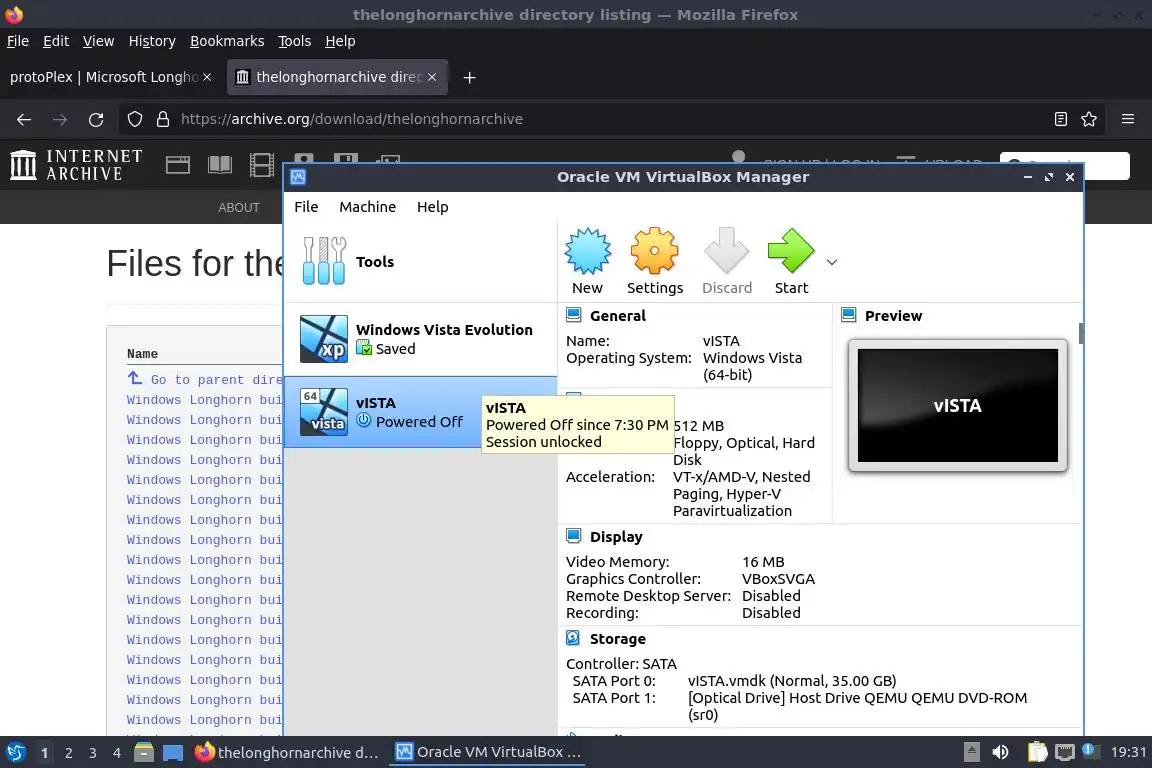Screen dimensions: 1152x768
Task: Bookmark this page with star icon
Action: pos(1089,119)
